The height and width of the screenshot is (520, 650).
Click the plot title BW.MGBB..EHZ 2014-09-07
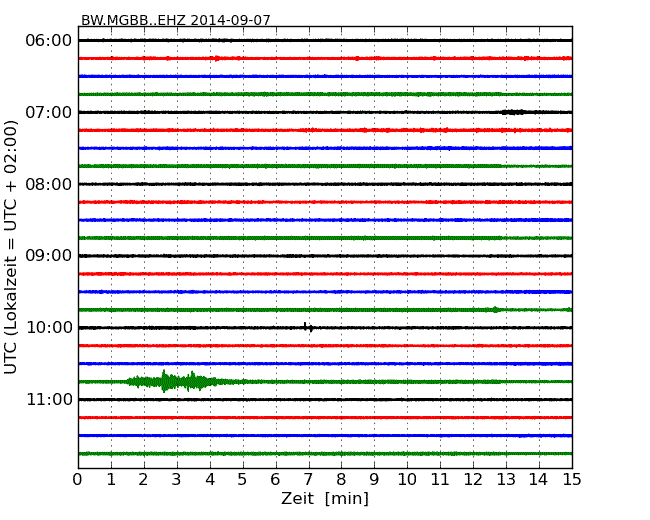(175, 20)
